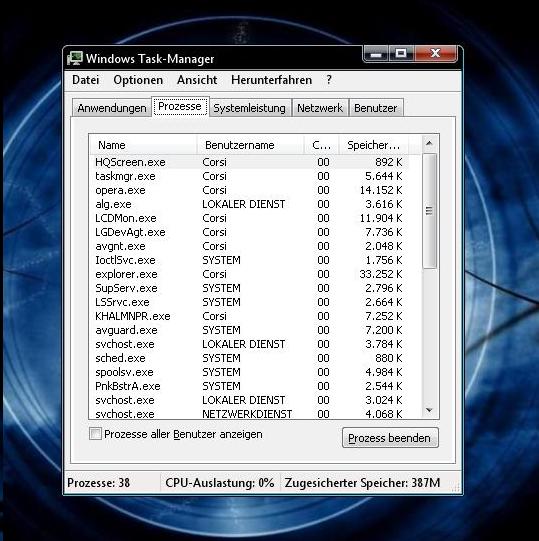This screenshot has width=539, height=541.
Task: Open the Datei menu
Action: tap(86, 80)
